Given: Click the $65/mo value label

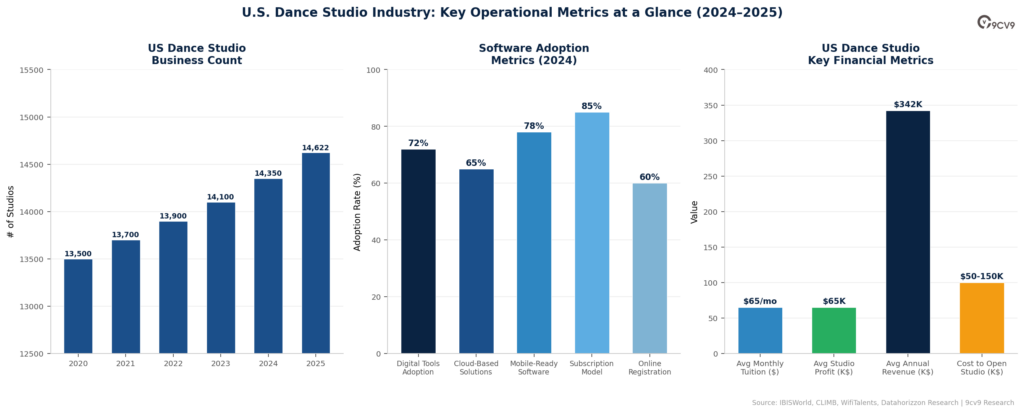Looking at the screenshot, I should 760,302.
